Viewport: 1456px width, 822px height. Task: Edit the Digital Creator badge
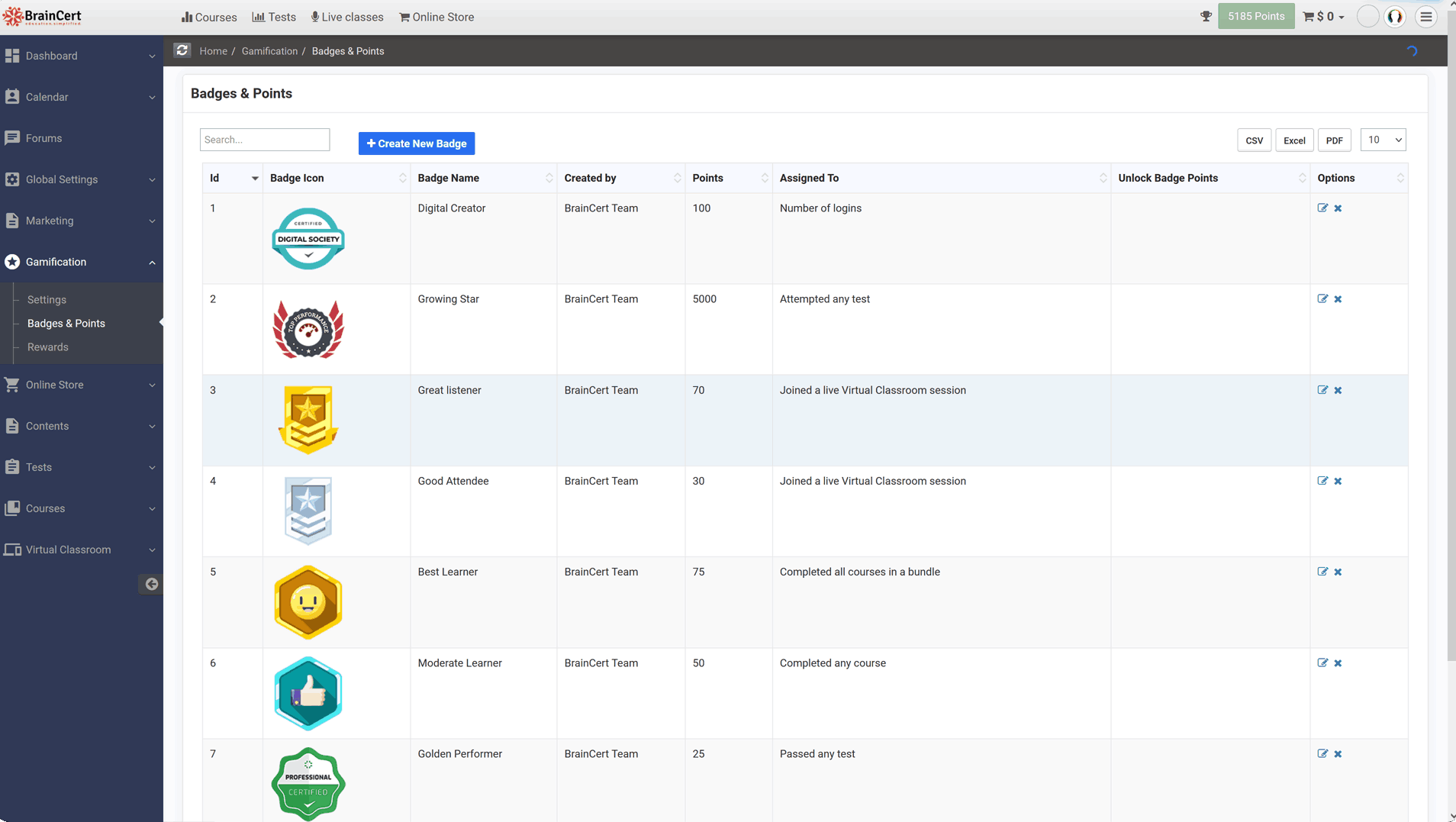[x=1322, y=208]
